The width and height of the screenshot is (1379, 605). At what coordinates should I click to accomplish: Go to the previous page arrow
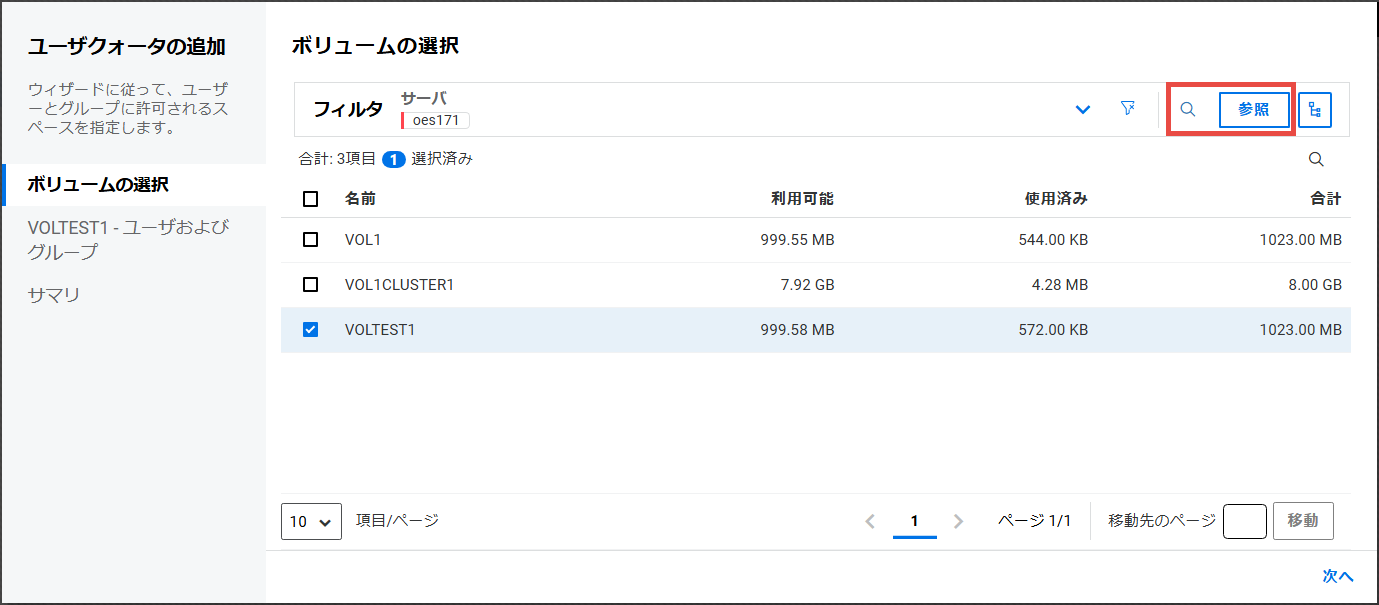pos(869,521)
